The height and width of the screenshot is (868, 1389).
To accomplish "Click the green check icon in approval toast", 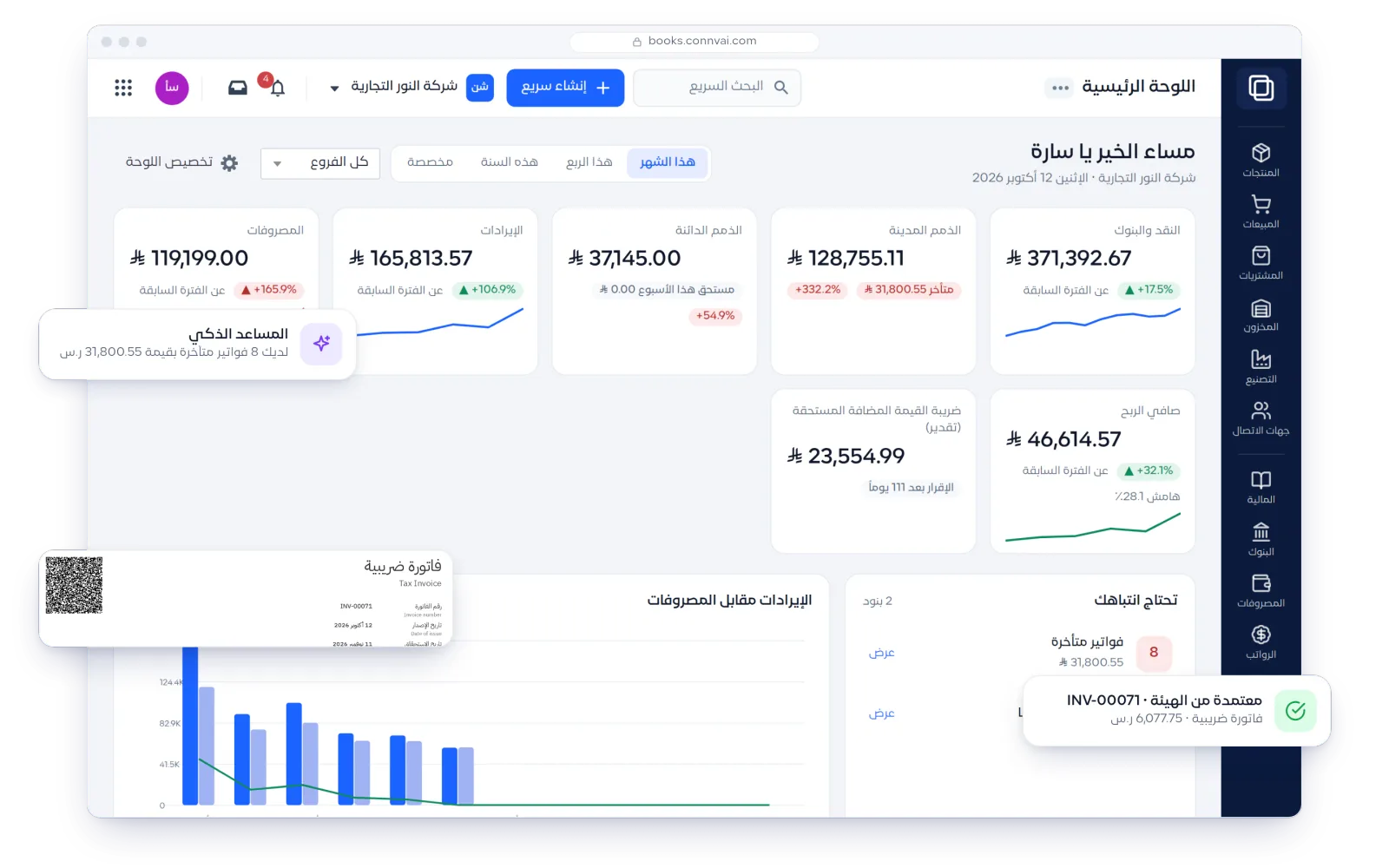I will pyautogui.click(x=1295, y=711).
